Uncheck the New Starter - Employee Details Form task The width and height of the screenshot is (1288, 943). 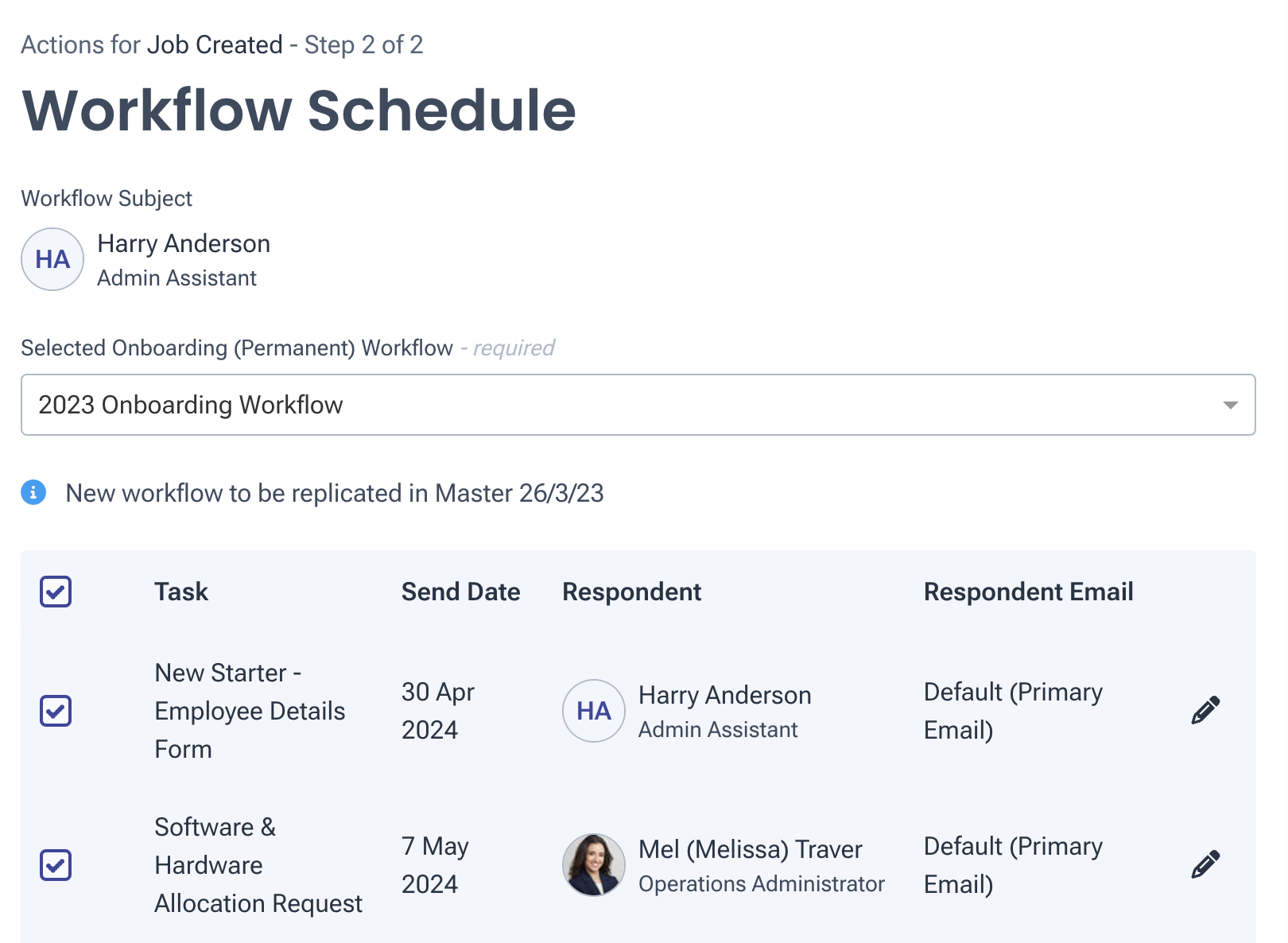click(x=56, y=711)
